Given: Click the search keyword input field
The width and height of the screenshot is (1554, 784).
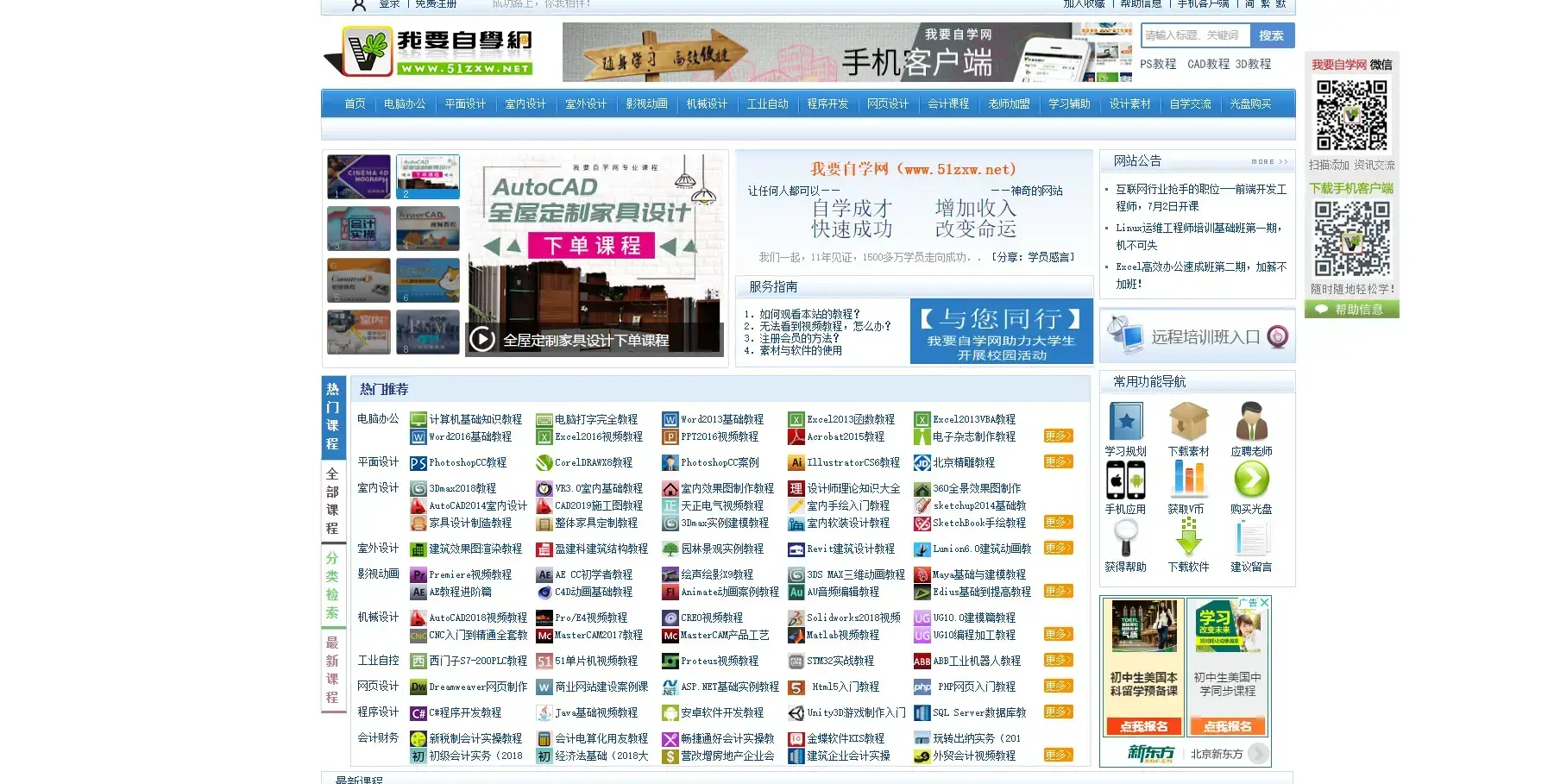Looking at the screenshot, I should pyautogui.click(x=1196, y=35).
